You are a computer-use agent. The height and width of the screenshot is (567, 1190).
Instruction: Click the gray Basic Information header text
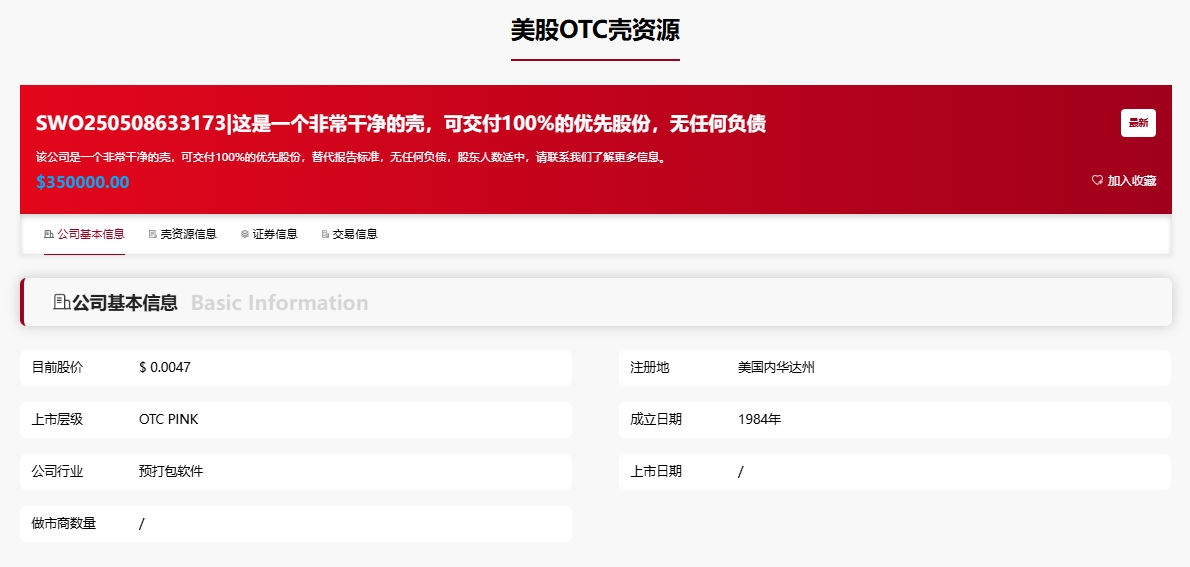click(279, 303)
